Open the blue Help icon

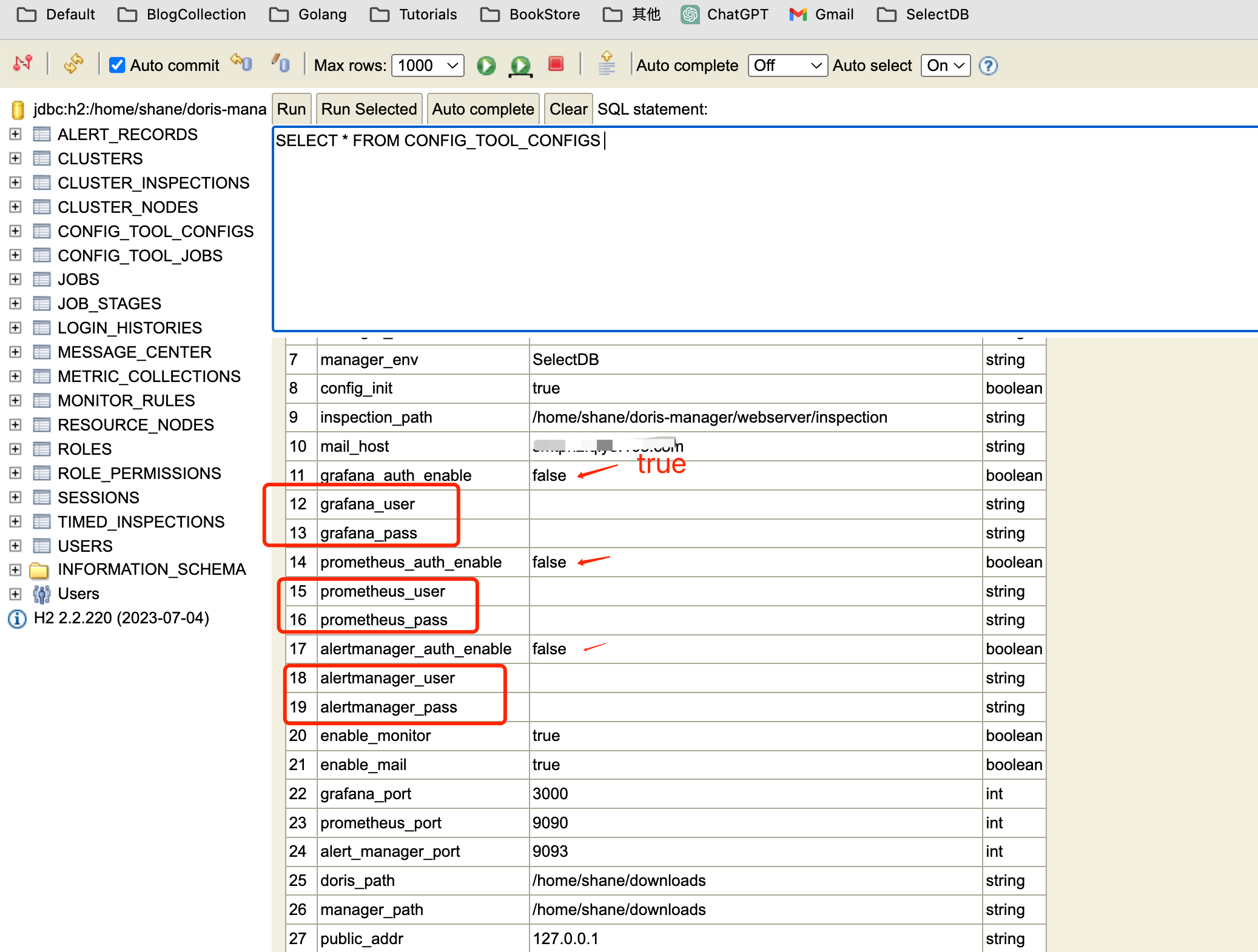click(x=988, y=65)
